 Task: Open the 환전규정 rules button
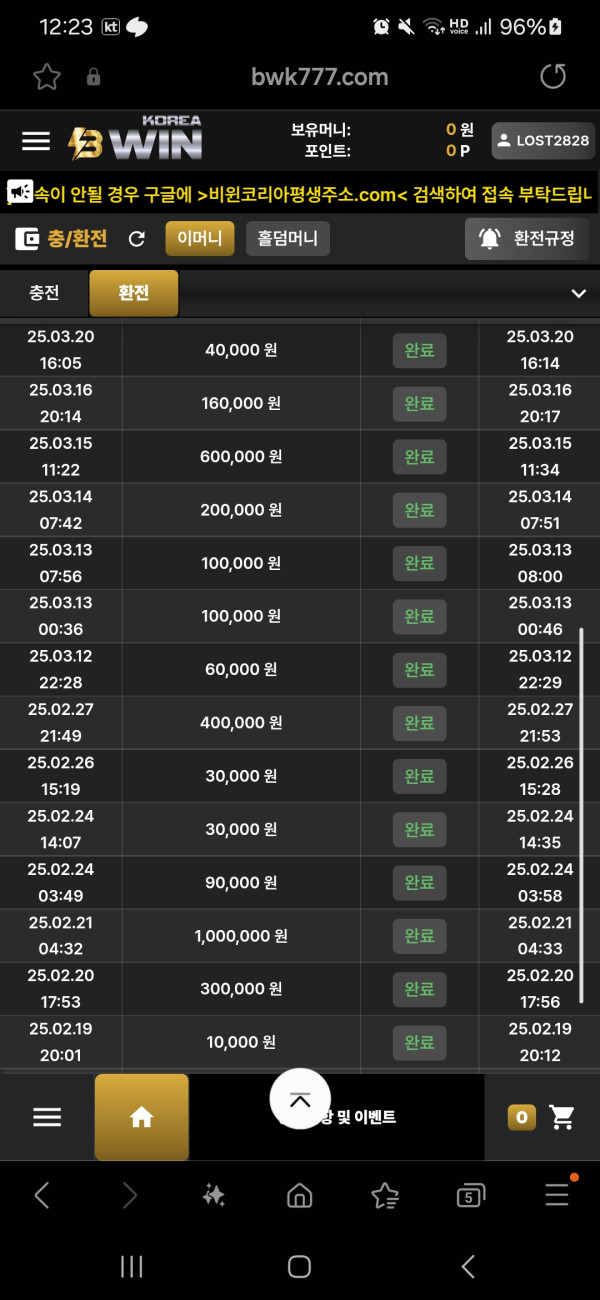pyautogui.click(x=527, y=239)
